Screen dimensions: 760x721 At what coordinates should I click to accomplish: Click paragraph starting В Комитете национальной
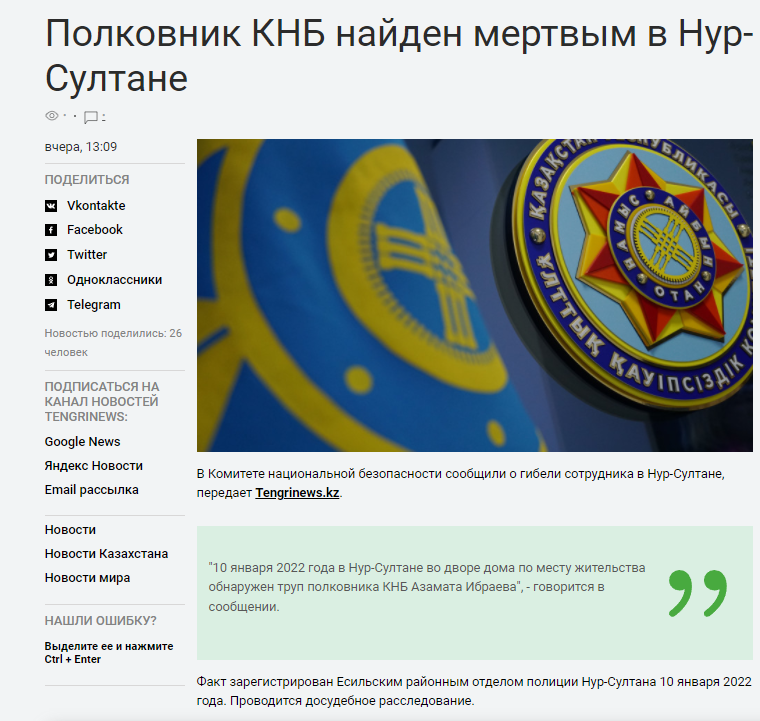[x=460, y=483]
